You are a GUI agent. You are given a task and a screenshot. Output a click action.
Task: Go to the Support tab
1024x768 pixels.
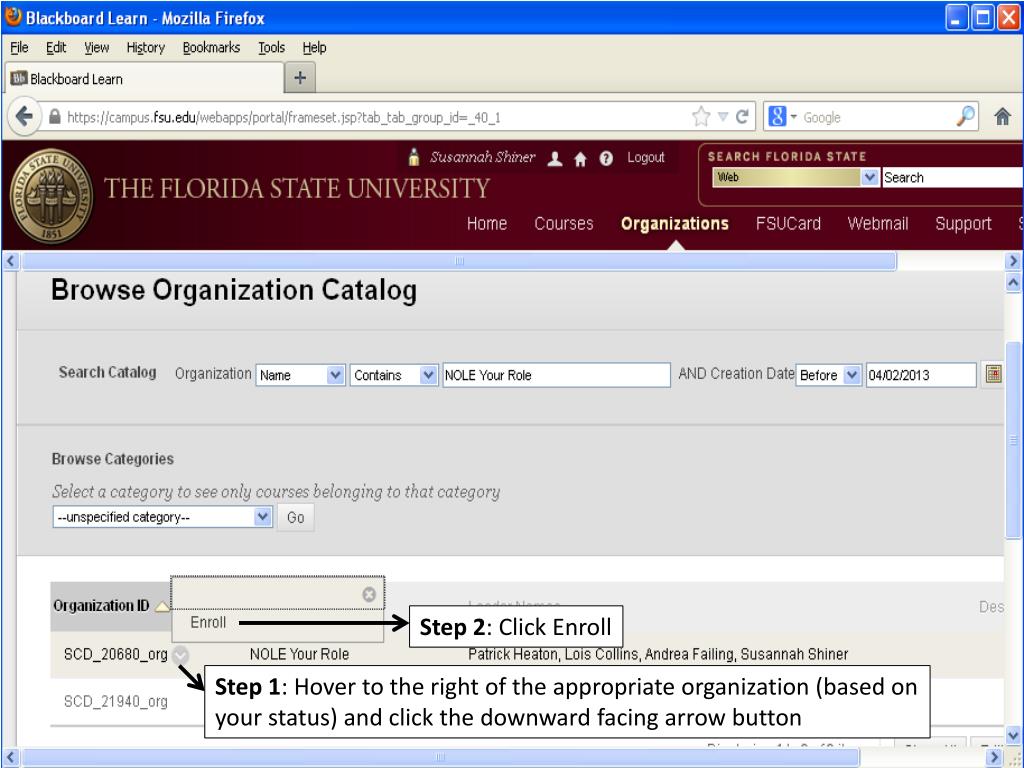tap(963, 224)
